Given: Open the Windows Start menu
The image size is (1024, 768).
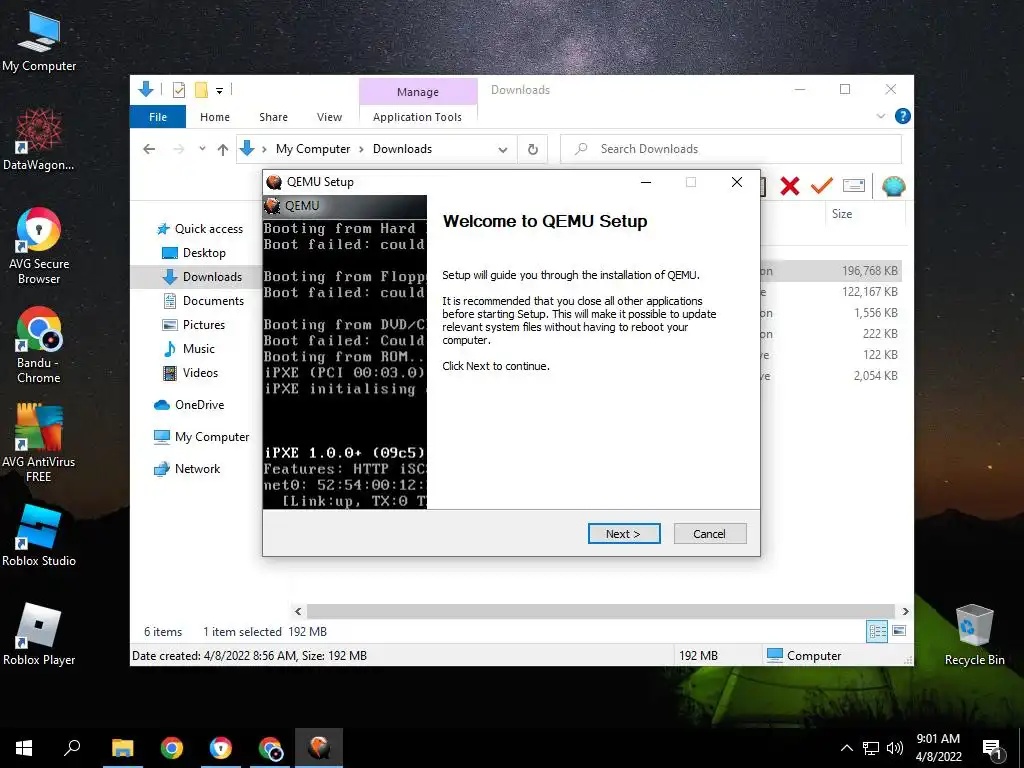Looking at the screenshot, I should click(24, 748).
